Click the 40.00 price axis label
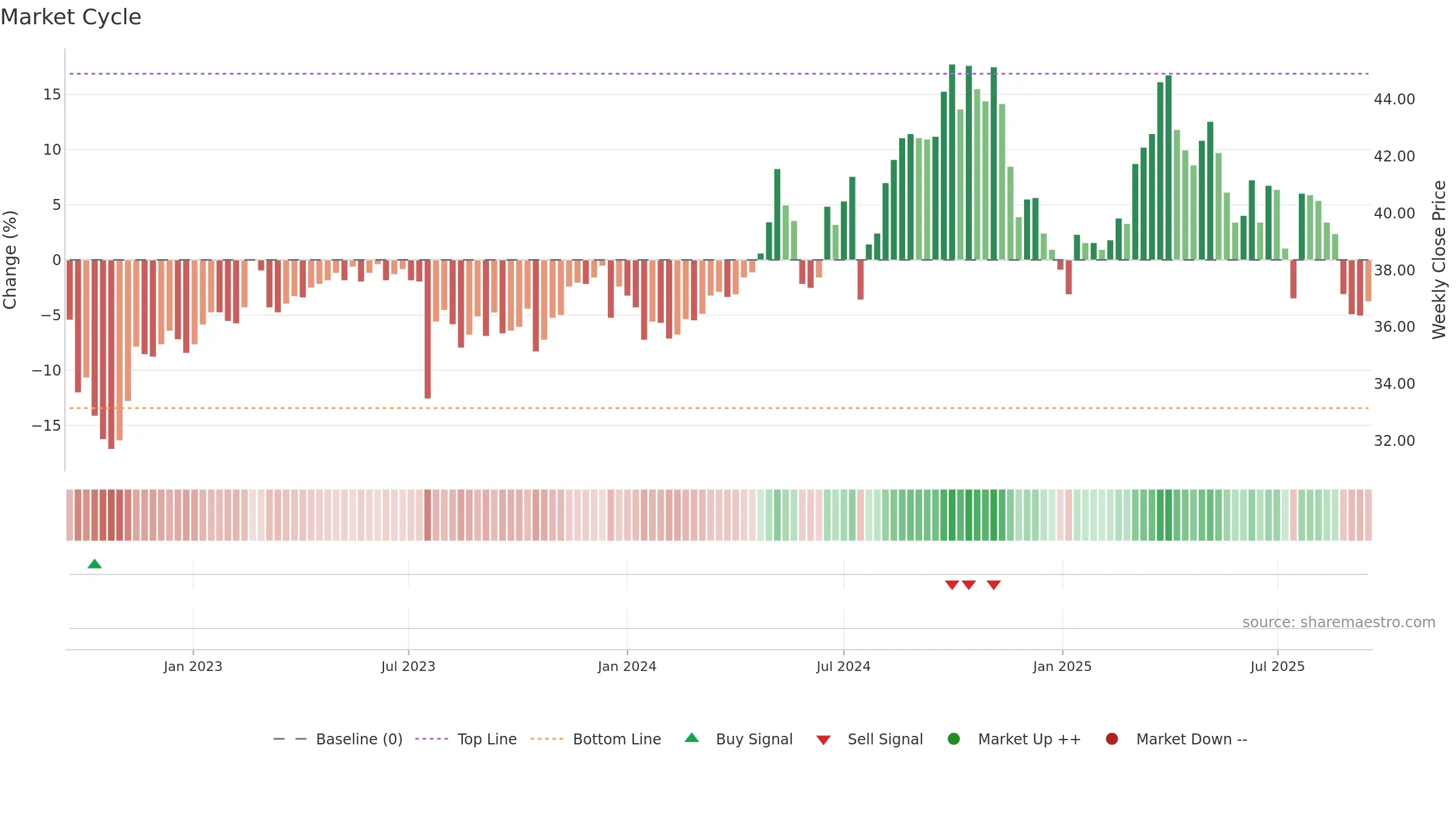 point(1394,214)
